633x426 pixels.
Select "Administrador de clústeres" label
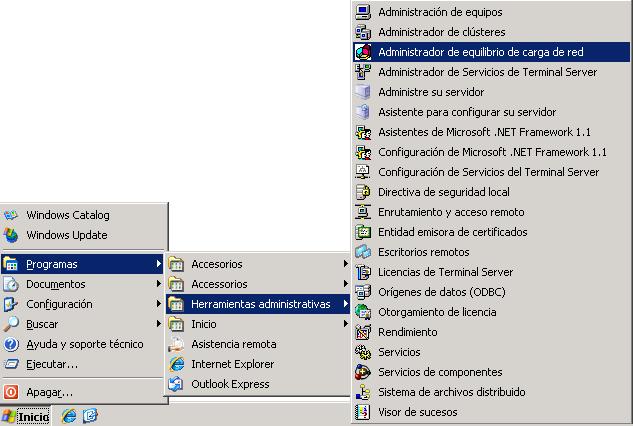pos(442,32)
